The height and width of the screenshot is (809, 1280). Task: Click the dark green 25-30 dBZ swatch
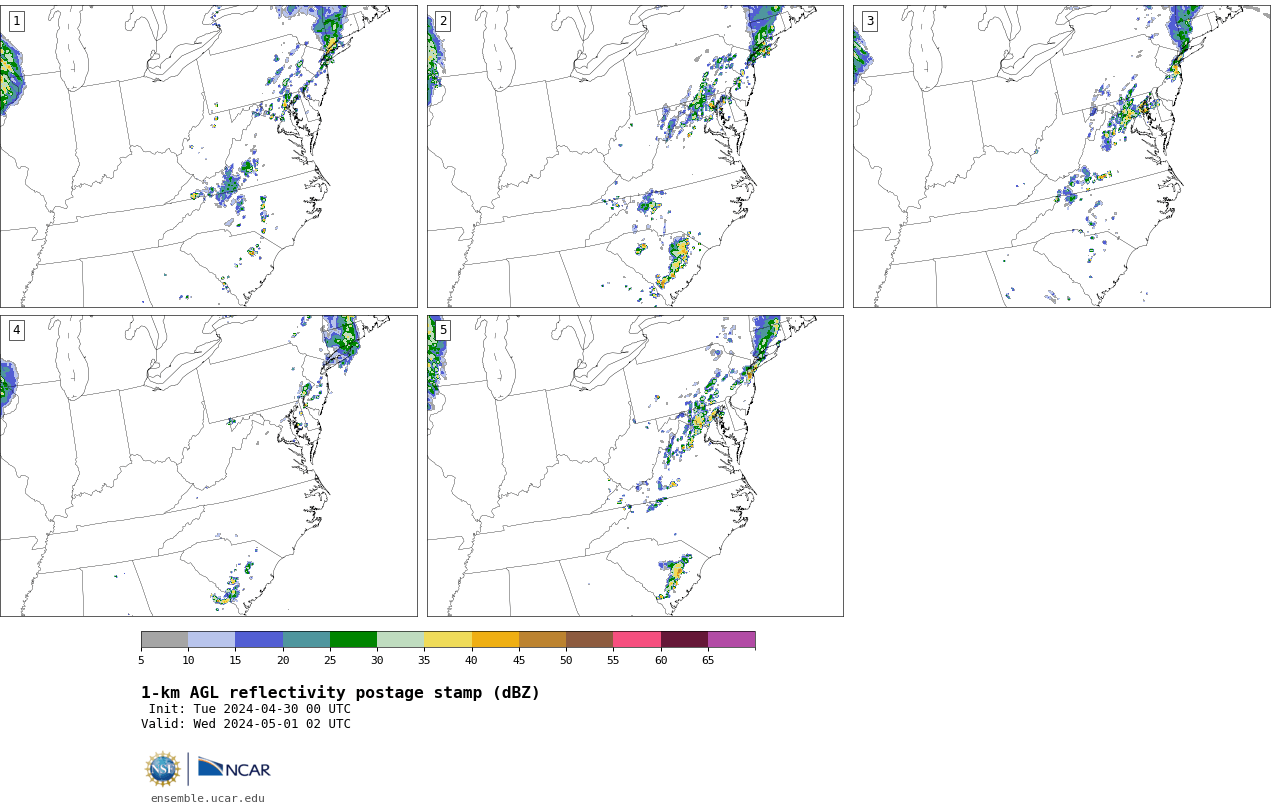coord(353,640)
